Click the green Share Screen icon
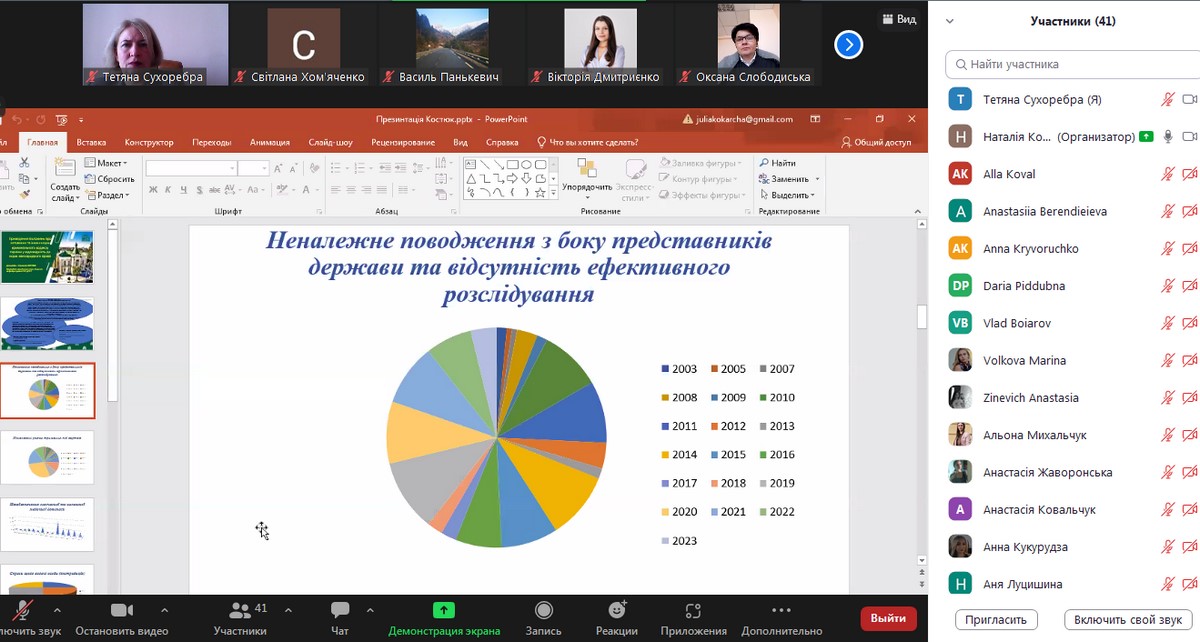 (x=444, y=611)
